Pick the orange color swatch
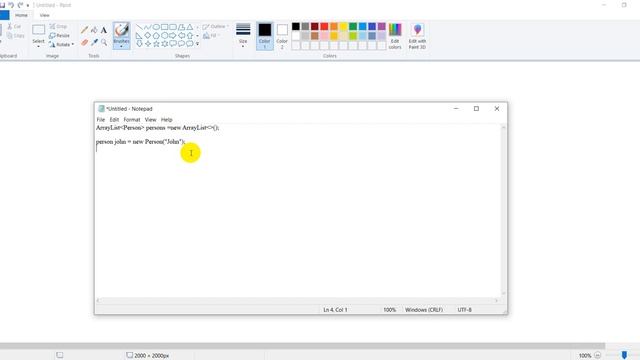Viewport: 640px width, 360px height. [334, 27]
